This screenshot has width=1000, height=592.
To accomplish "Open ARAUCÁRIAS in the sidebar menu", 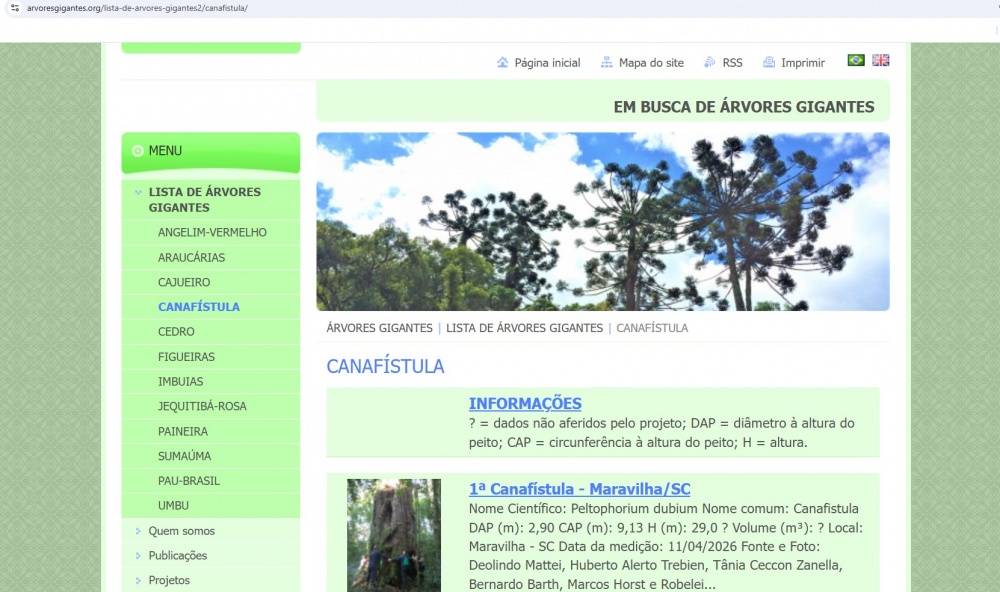I will 191,257.
